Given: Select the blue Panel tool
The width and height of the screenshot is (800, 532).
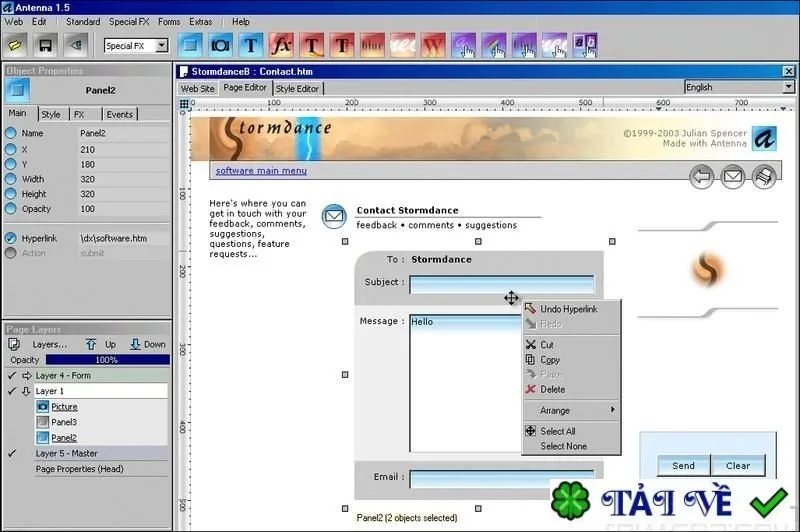Looking at the screenshot, I should pos(190,45).
